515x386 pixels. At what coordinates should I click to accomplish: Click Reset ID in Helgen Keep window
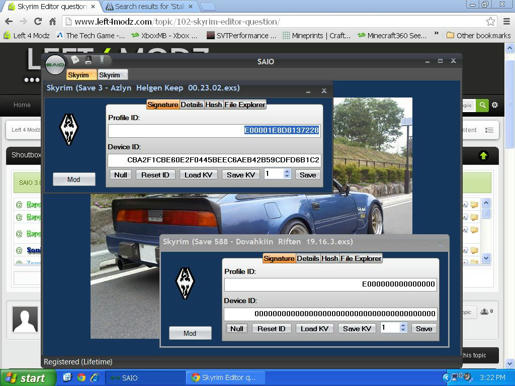tap(155, 175)
